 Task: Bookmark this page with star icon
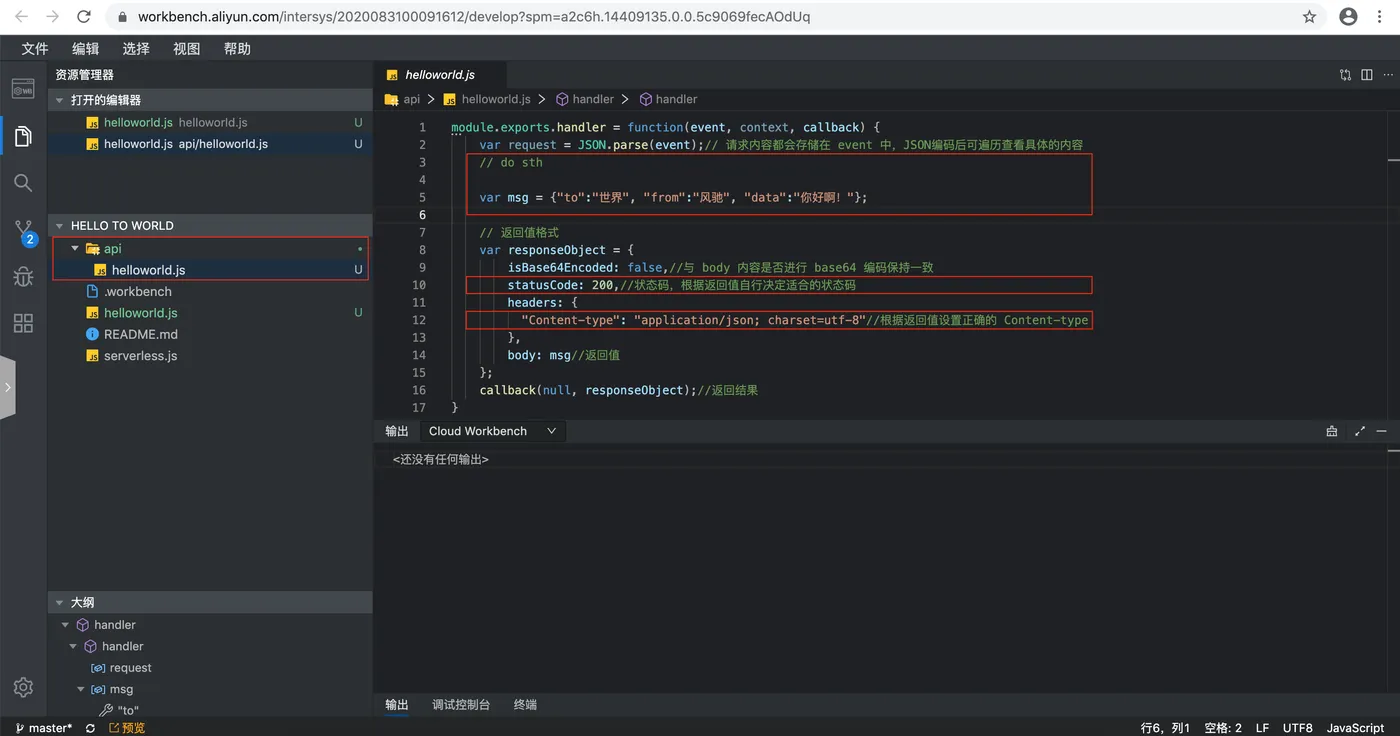(x=1309, y=17)
